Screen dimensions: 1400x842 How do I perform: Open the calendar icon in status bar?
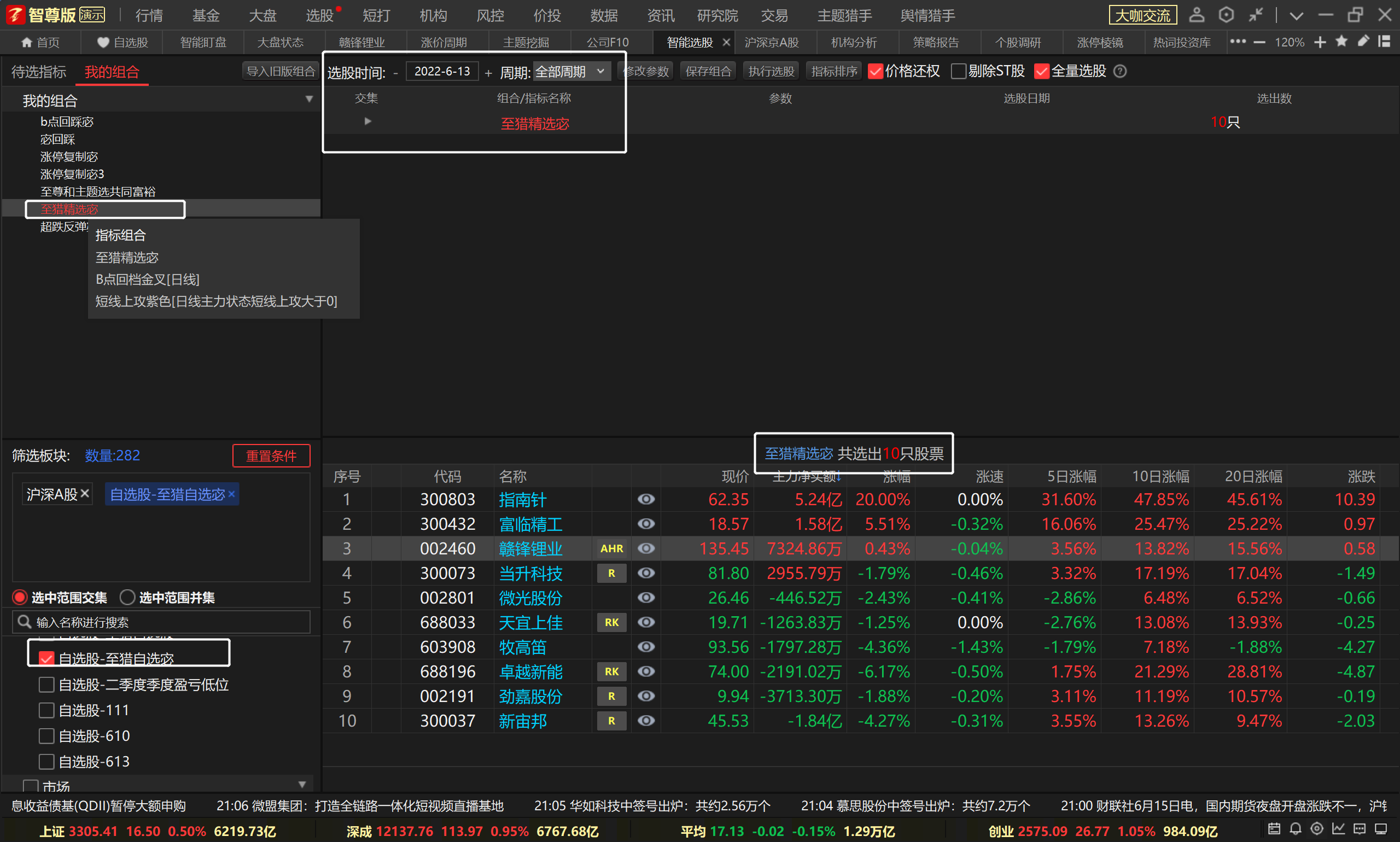(1274, 829)
